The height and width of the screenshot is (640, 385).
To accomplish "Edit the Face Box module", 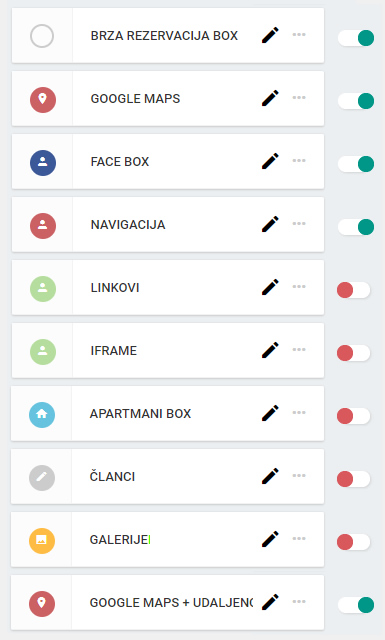I will pos(270,161).
